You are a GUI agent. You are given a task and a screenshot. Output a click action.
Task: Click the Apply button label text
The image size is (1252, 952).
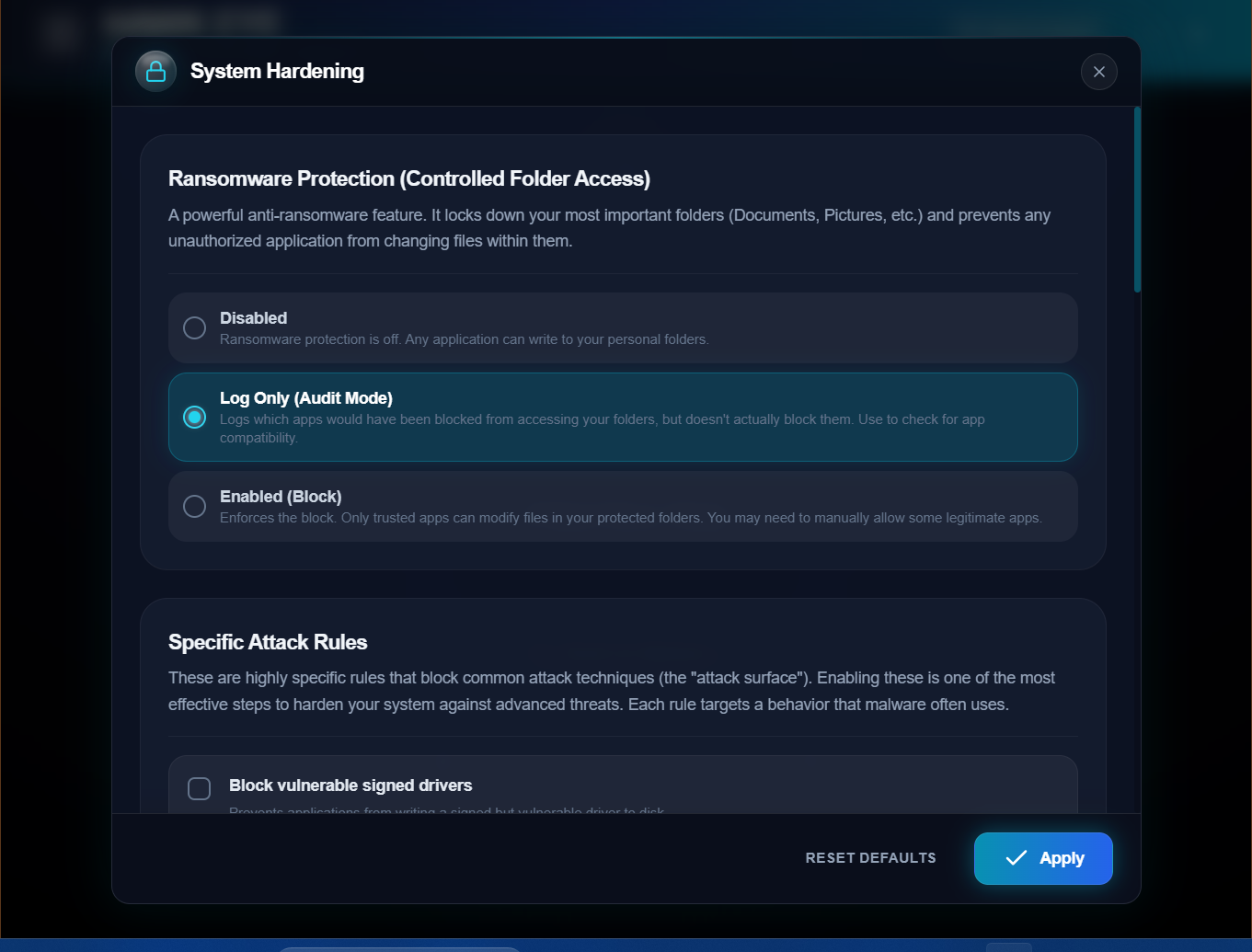coord(1062,858)
